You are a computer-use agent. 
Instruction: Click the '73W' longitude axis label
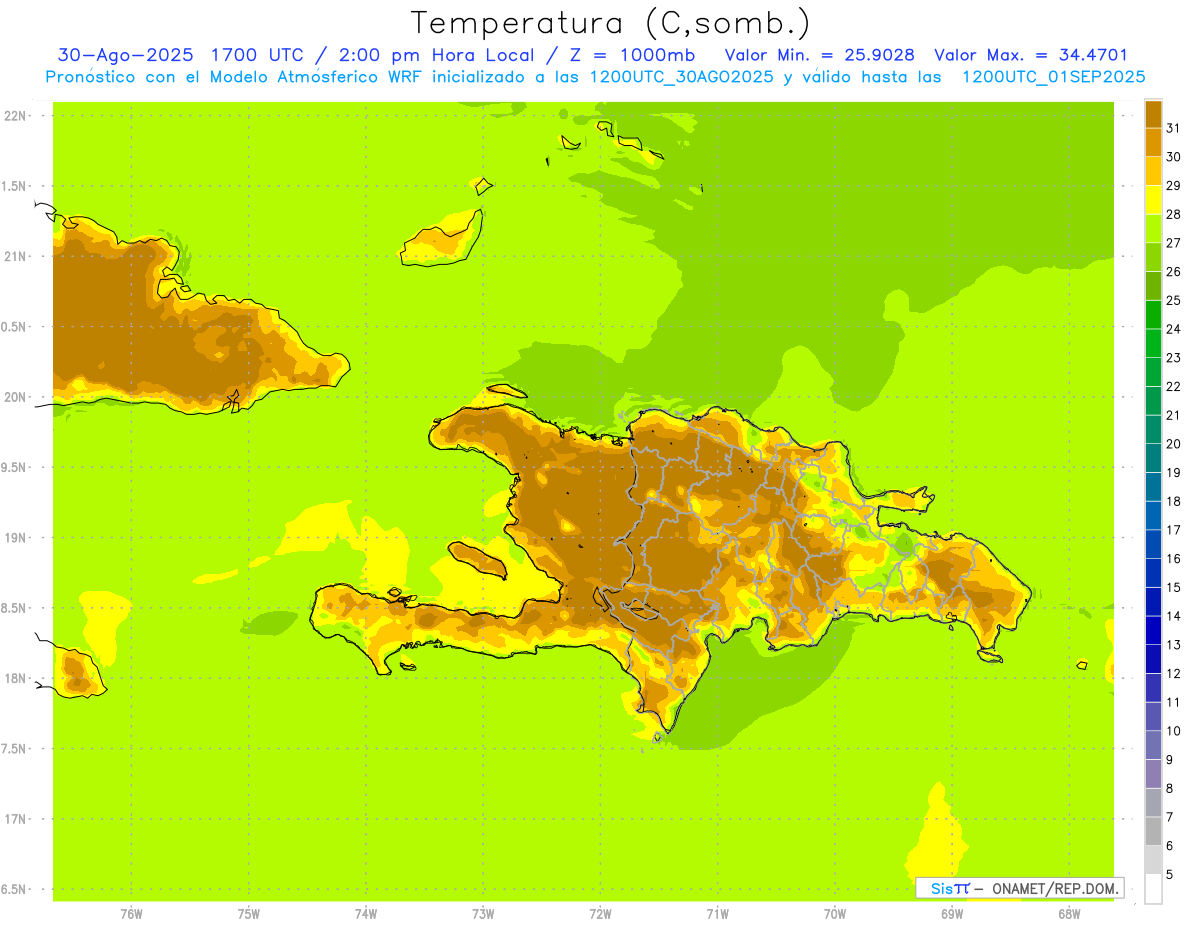(483, 913)
